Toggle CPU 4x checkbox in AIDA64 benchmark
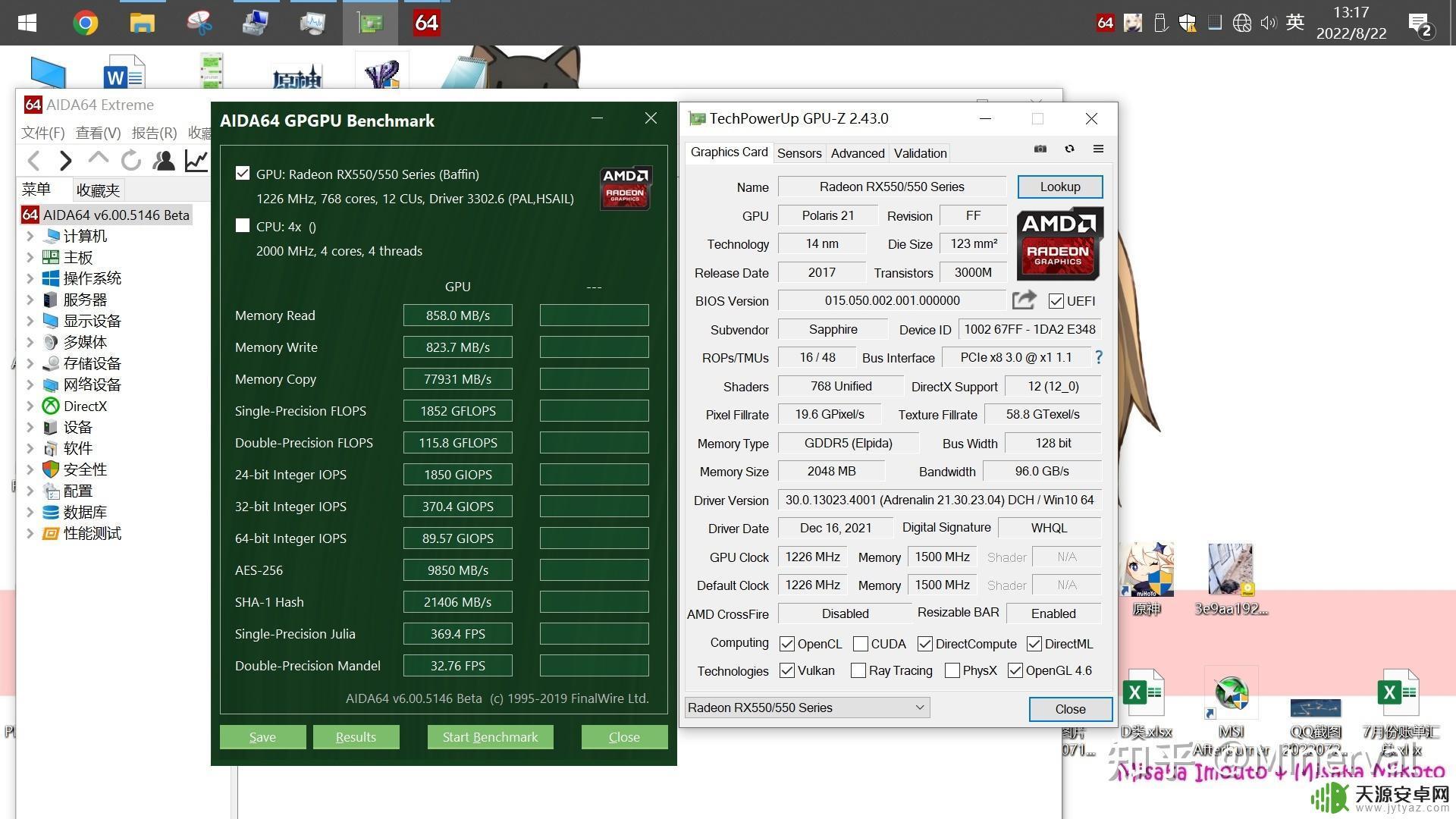 [243, 225]
